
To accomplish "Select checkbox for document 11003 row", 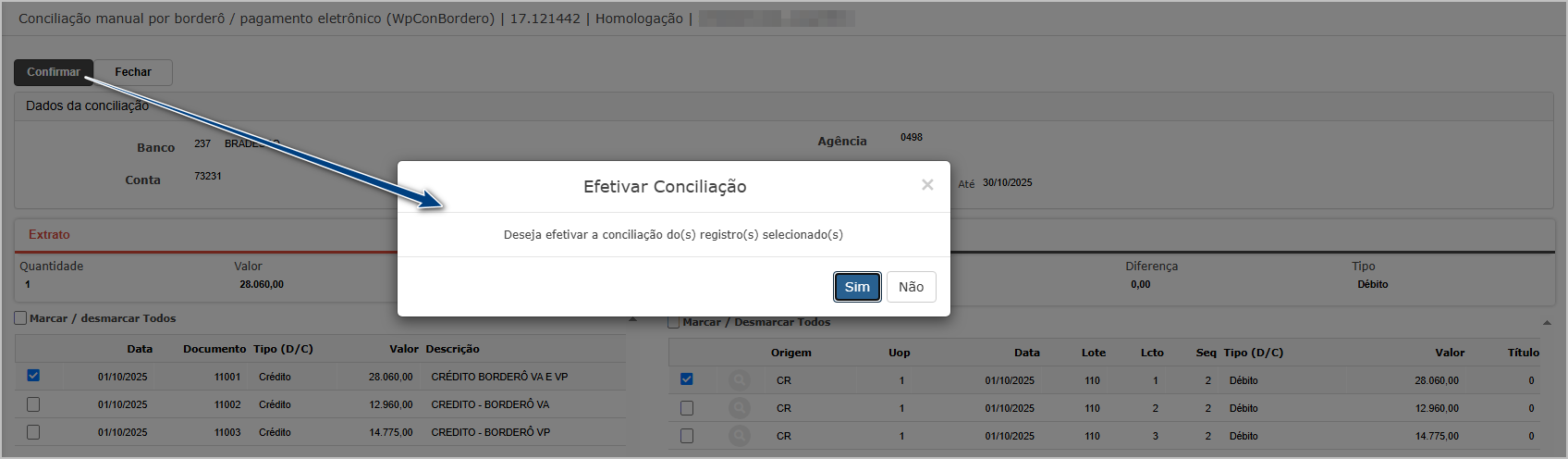I will (33, 432).
